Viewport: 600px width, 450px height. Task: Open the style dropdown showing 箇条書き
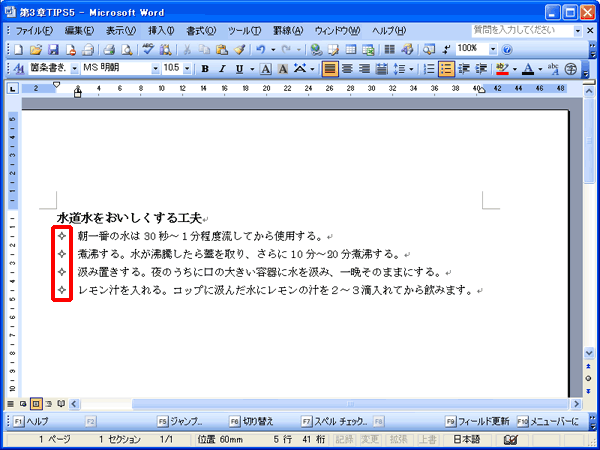click(x=74, y=69)
